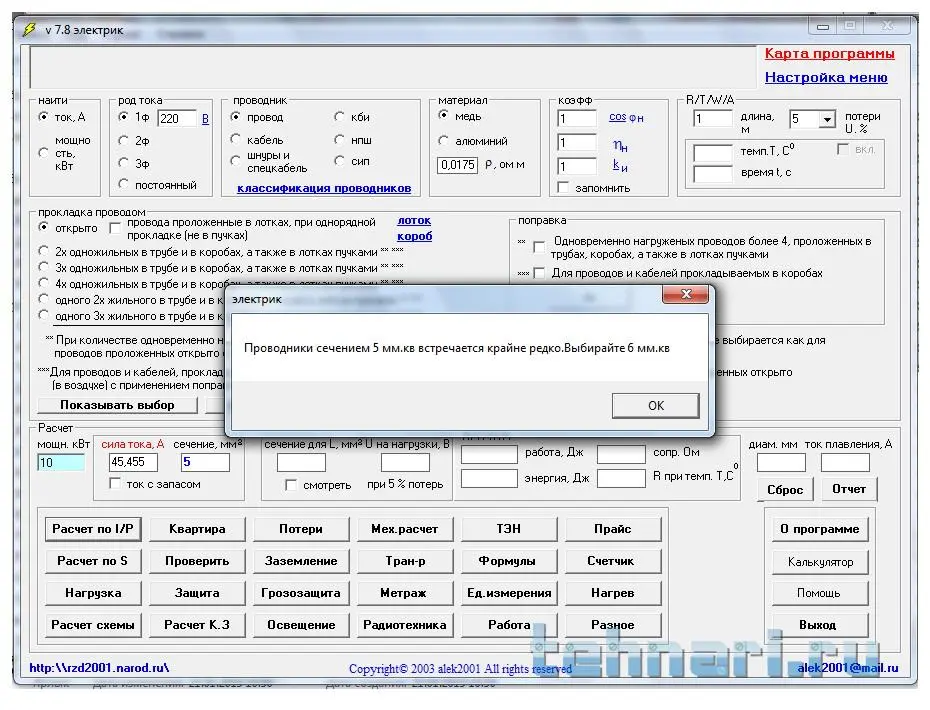Image resolution: width=930 pixels, height=710 pixels.
Task: Click Сброс button
Action: 785,489
